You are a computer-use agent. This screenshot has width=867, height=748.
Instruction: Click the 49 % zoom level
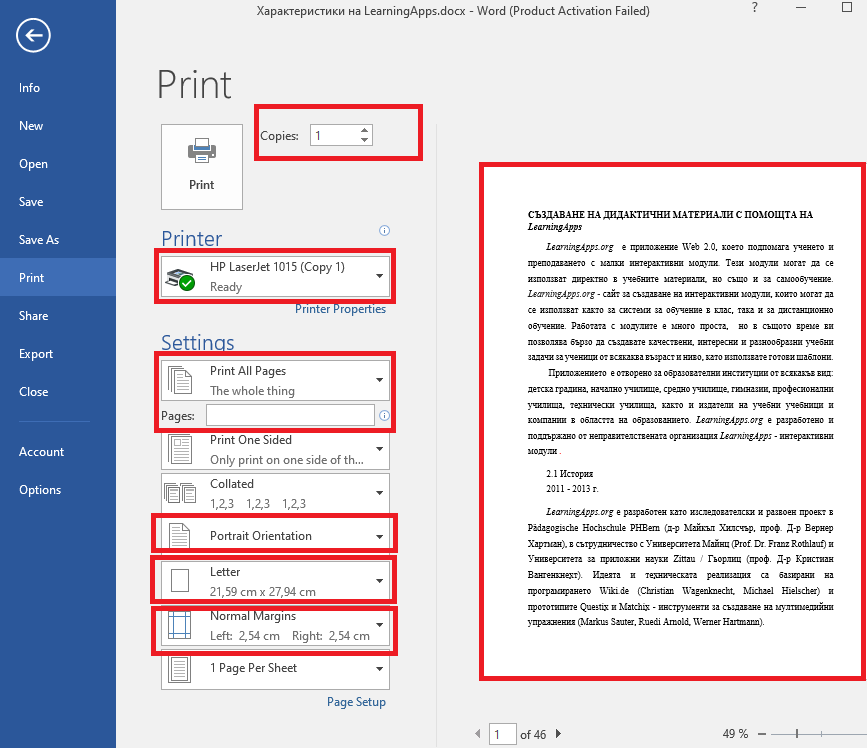tap(735, 734)
